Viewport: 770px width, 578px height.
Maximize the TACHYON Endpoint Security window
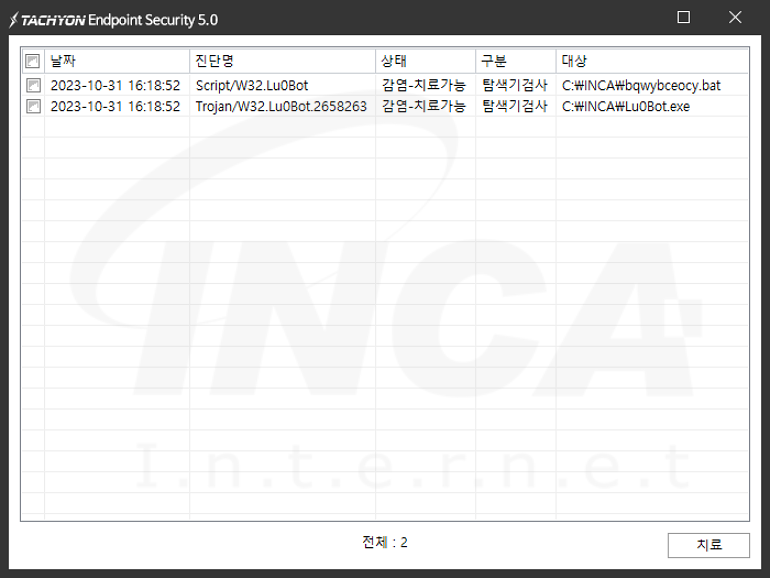(684, 17)
